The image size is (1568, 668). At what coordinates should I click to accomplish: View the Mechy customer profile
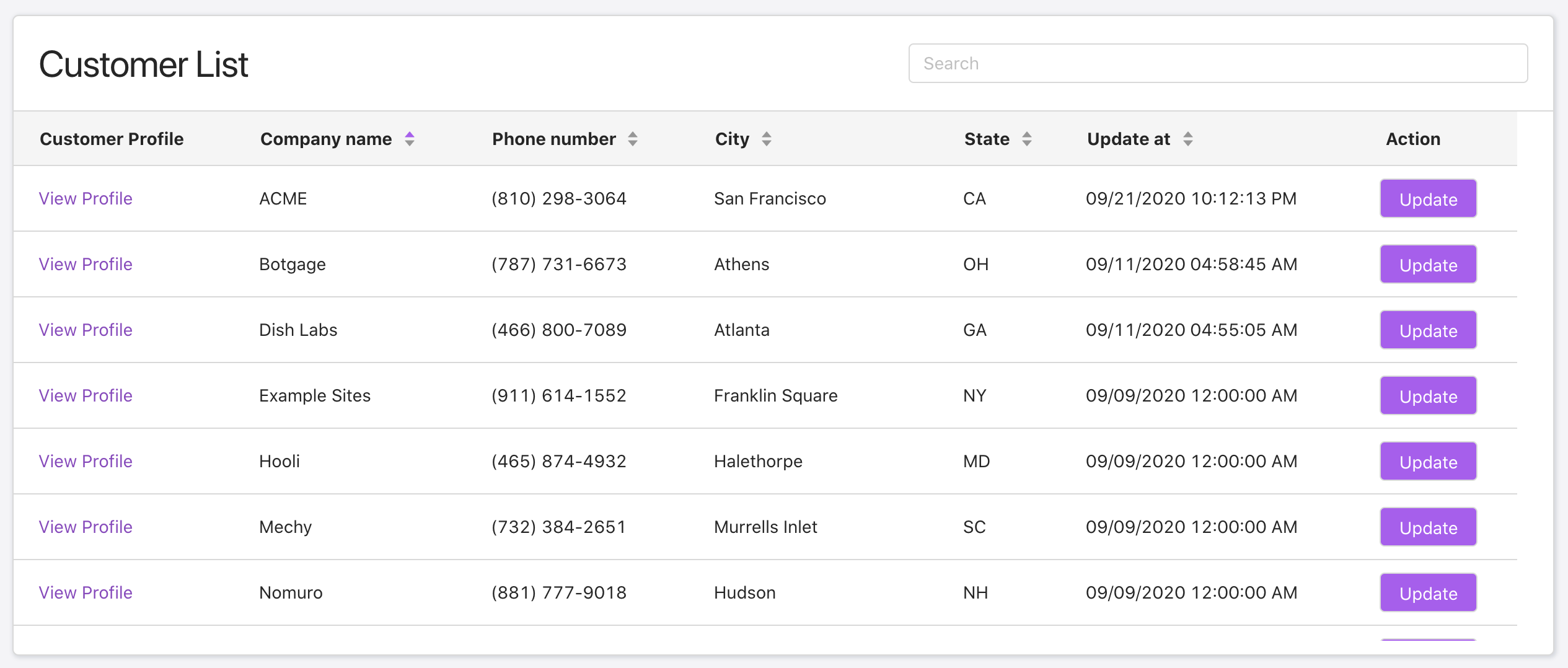tap(86, 527)
